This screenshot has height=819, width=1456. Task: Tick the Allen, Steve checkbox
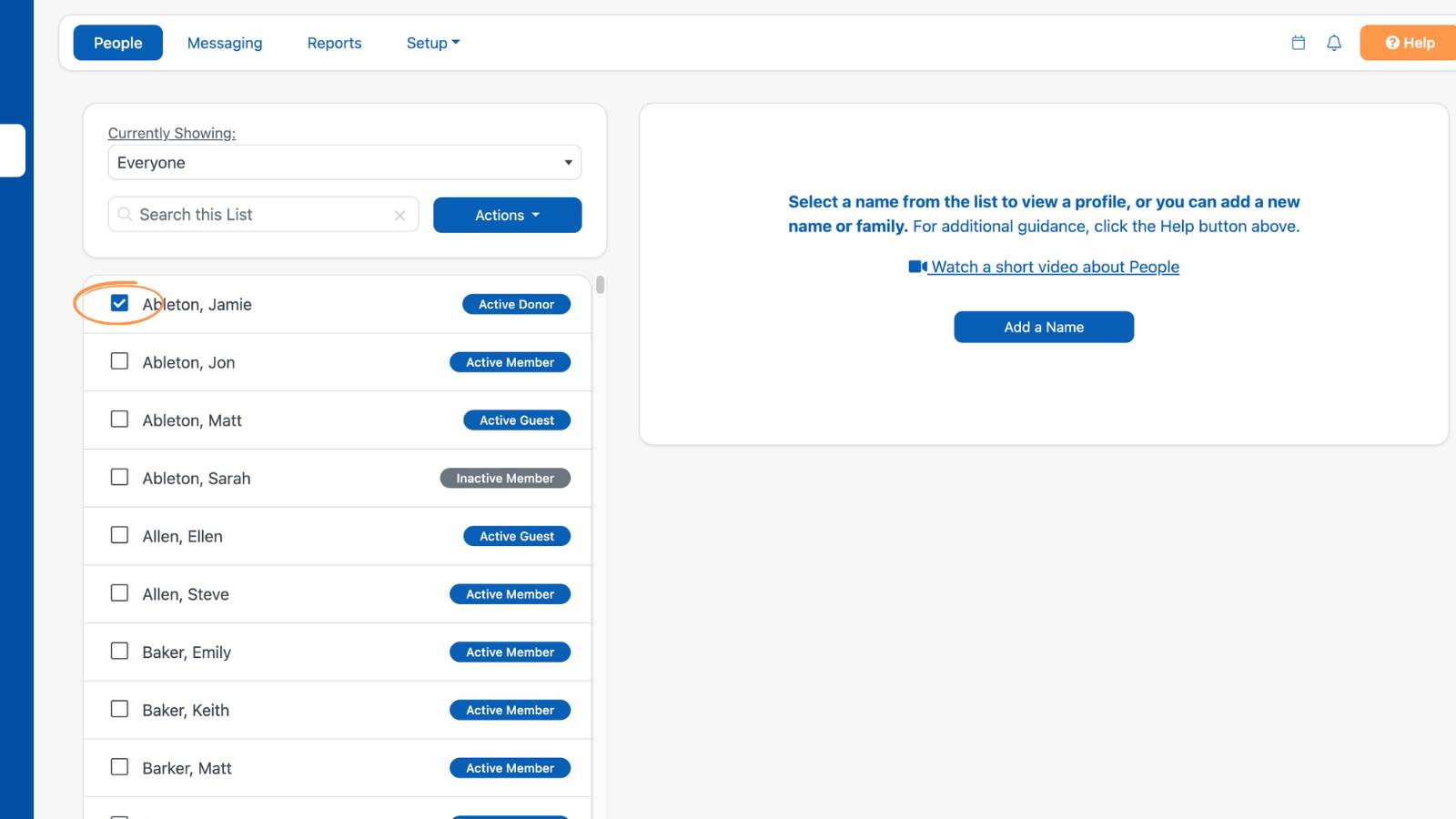(119, 593)
